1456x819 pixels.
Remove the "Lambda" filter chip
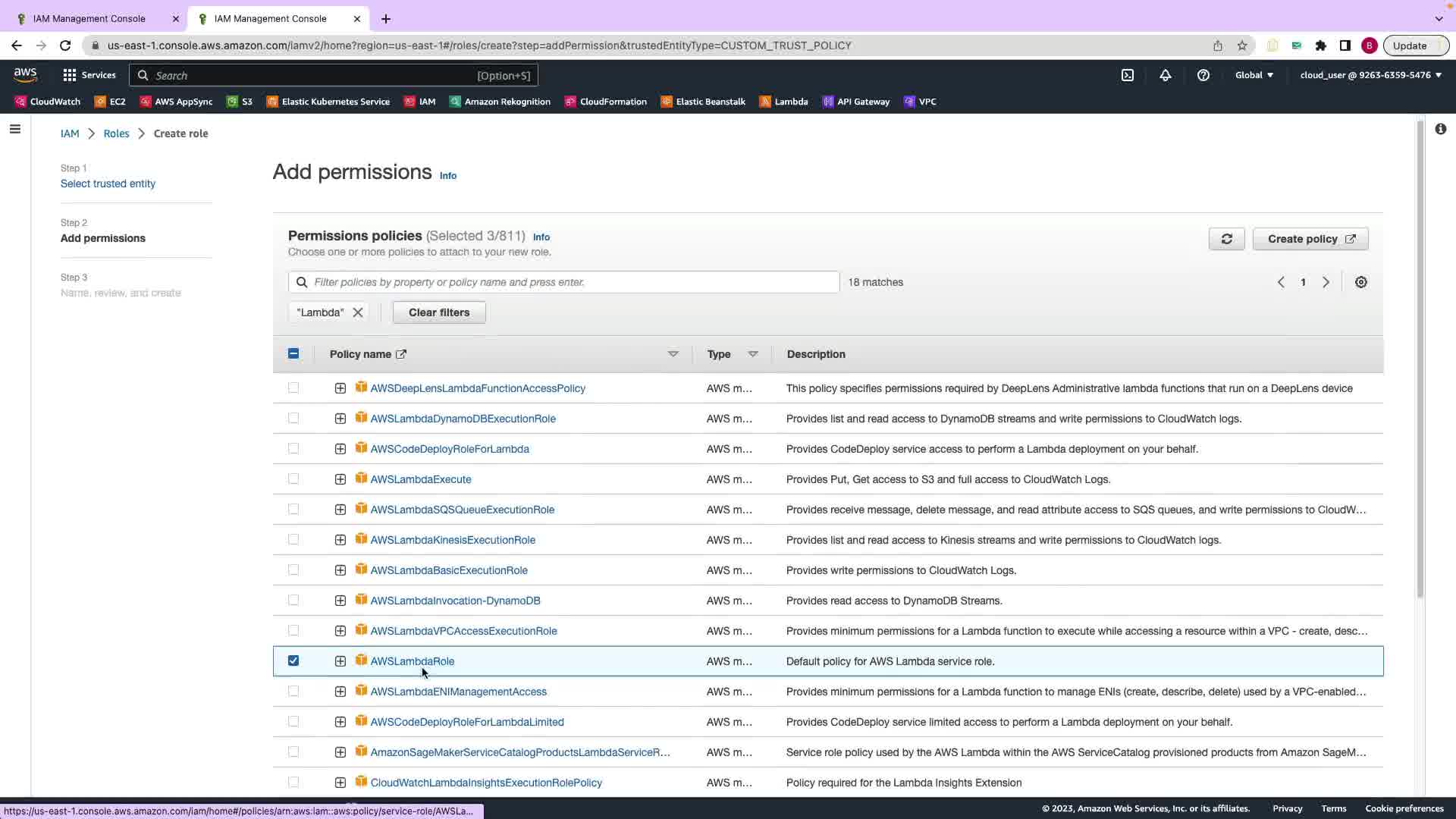(358, 312)
